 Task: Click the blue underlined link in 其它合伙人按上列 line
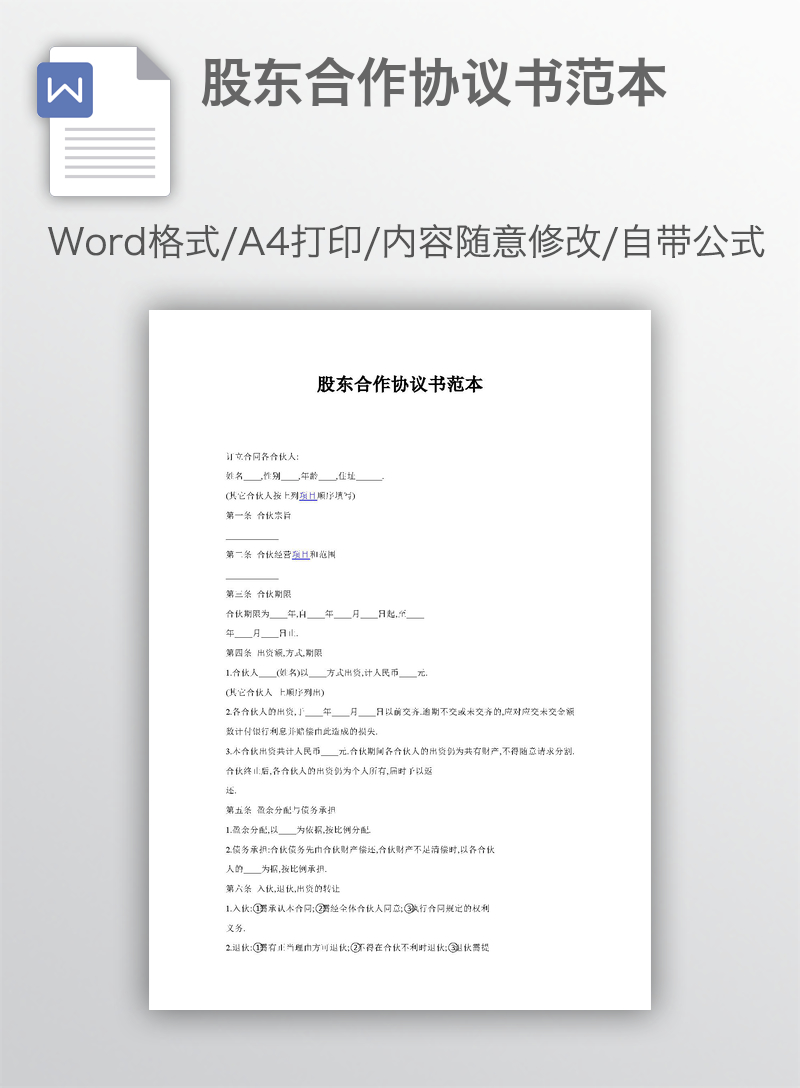[x=307, y=495]
